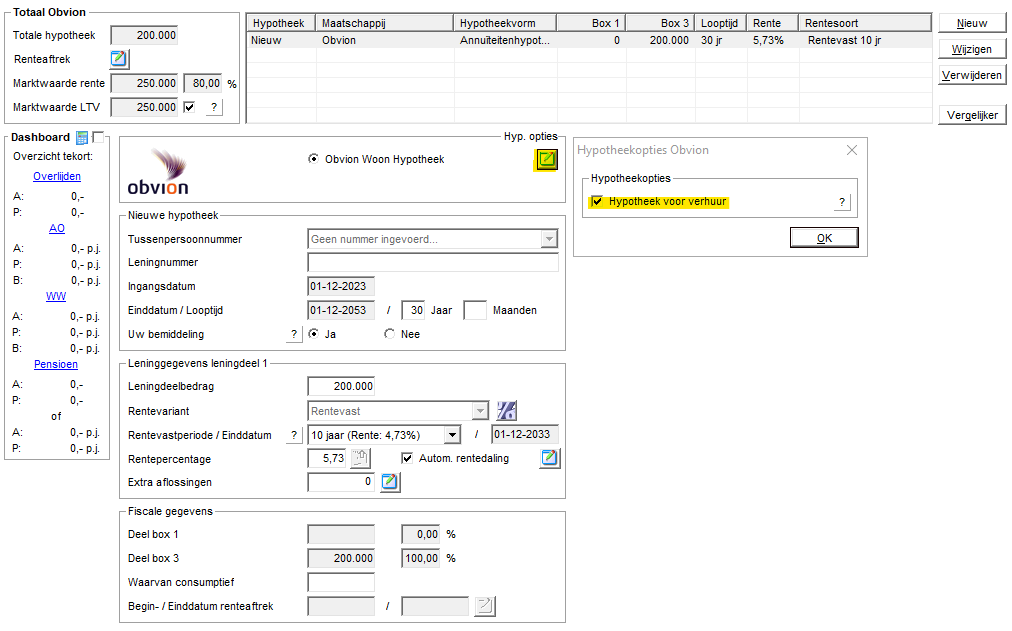
Task: Toggle the Marktwaarde LTV checkbox
Action: click(x=189, y=107)
